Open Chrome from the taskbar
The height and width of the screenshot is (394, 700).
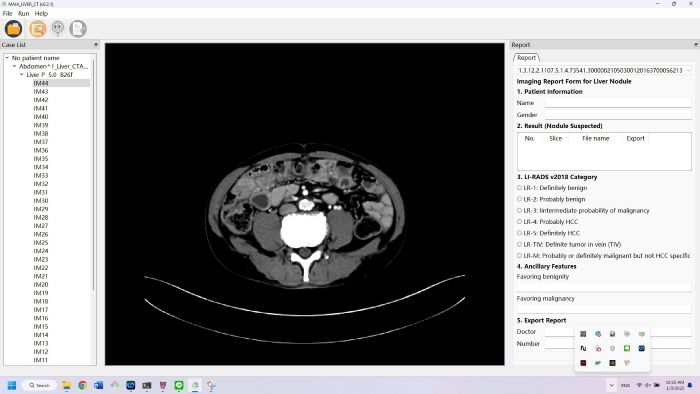tap(82, 385)
